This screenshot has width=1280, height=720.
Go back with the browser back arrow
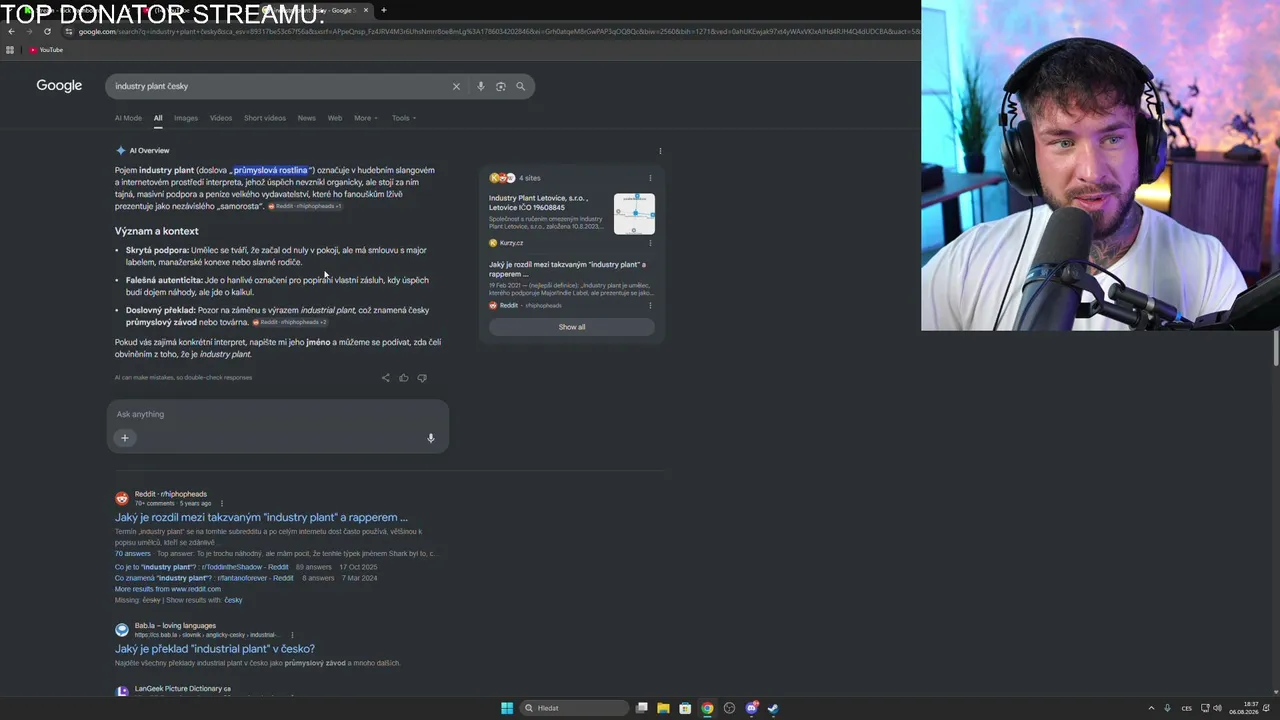[11, 31]
